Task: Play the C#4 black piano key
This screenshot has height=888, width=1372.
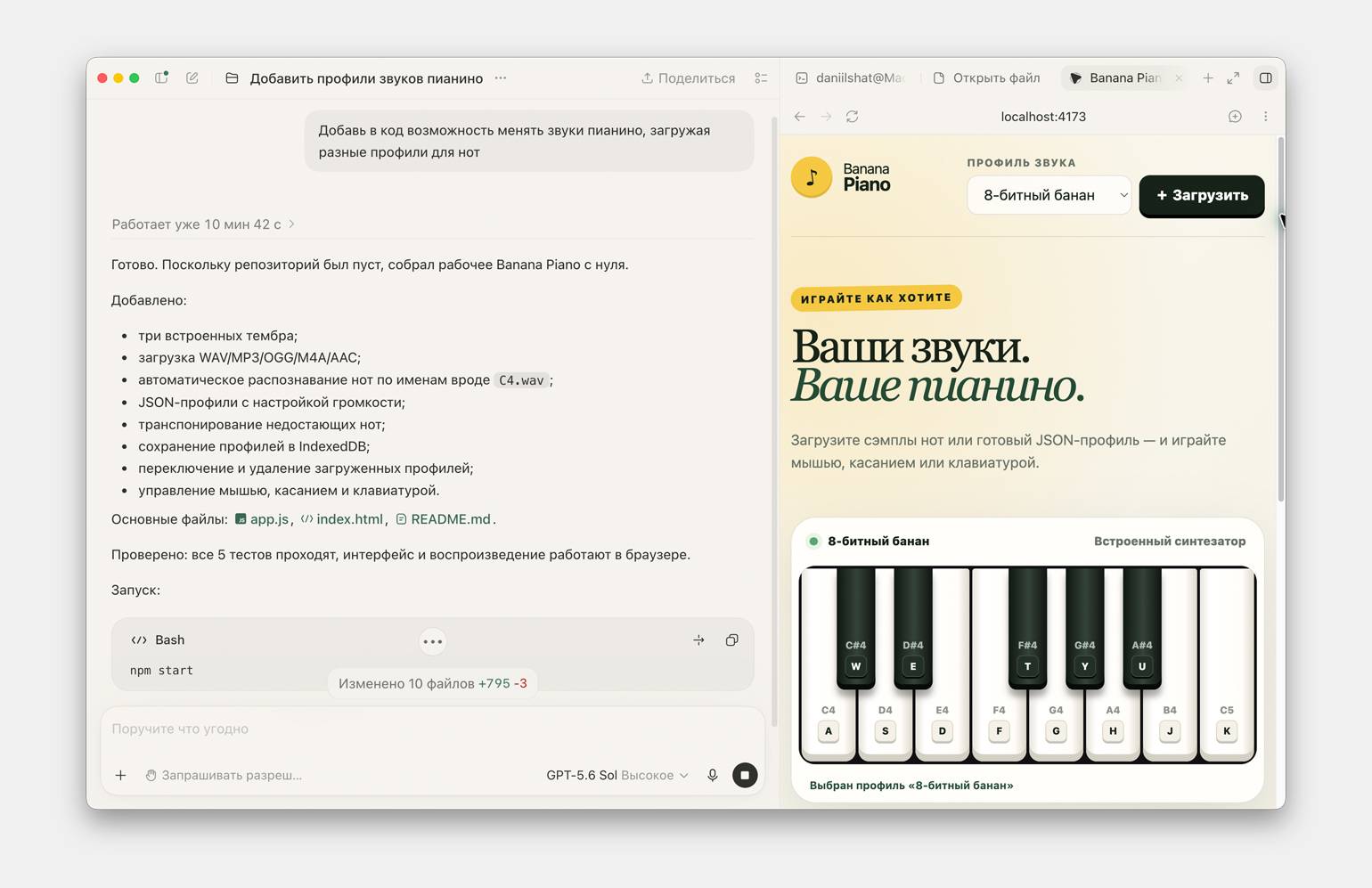Action: 855,627
